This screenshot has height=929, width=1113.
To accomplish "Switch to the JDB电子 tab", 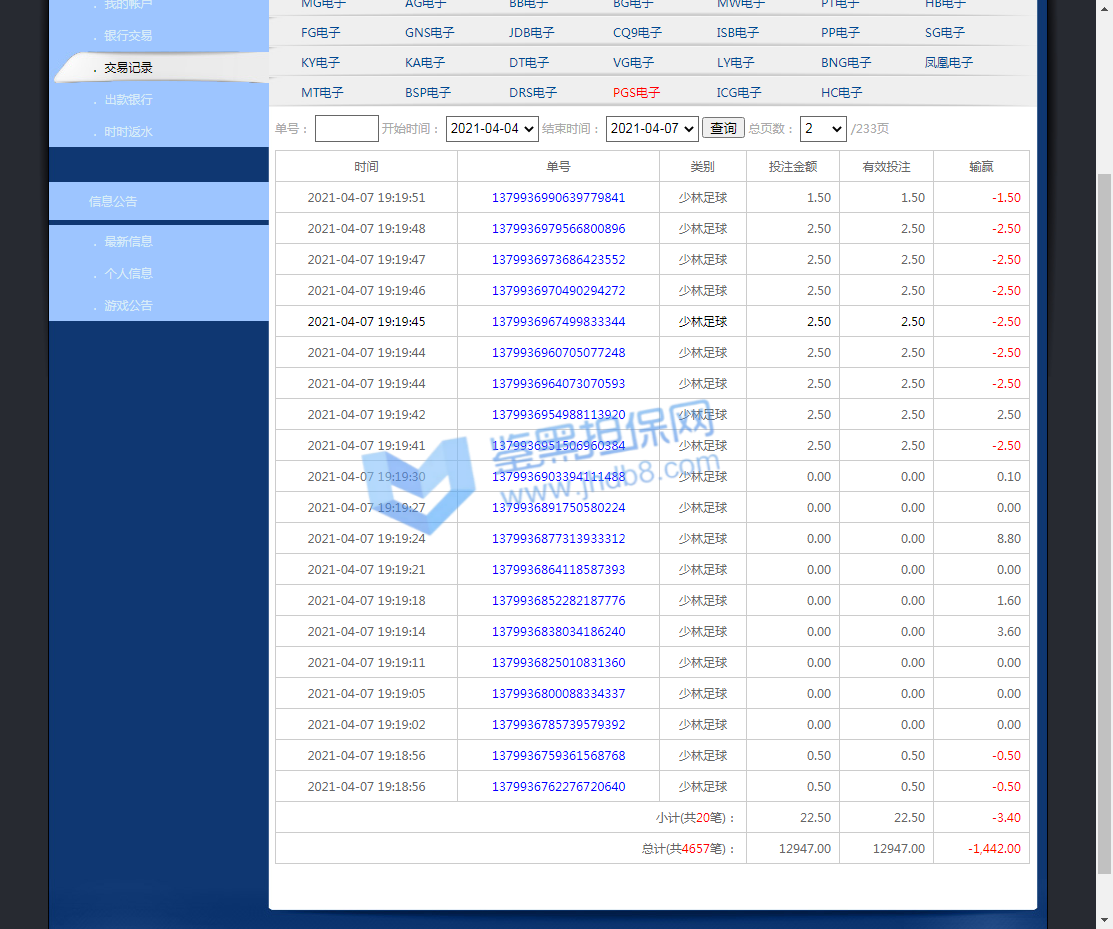I will tap(531, 33).
